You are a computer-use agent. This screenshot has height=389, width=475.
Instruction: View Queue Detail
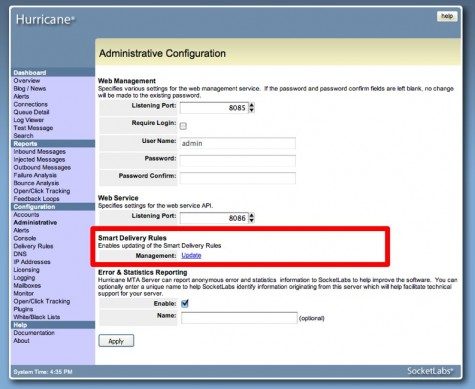click(x=31, y=112)
